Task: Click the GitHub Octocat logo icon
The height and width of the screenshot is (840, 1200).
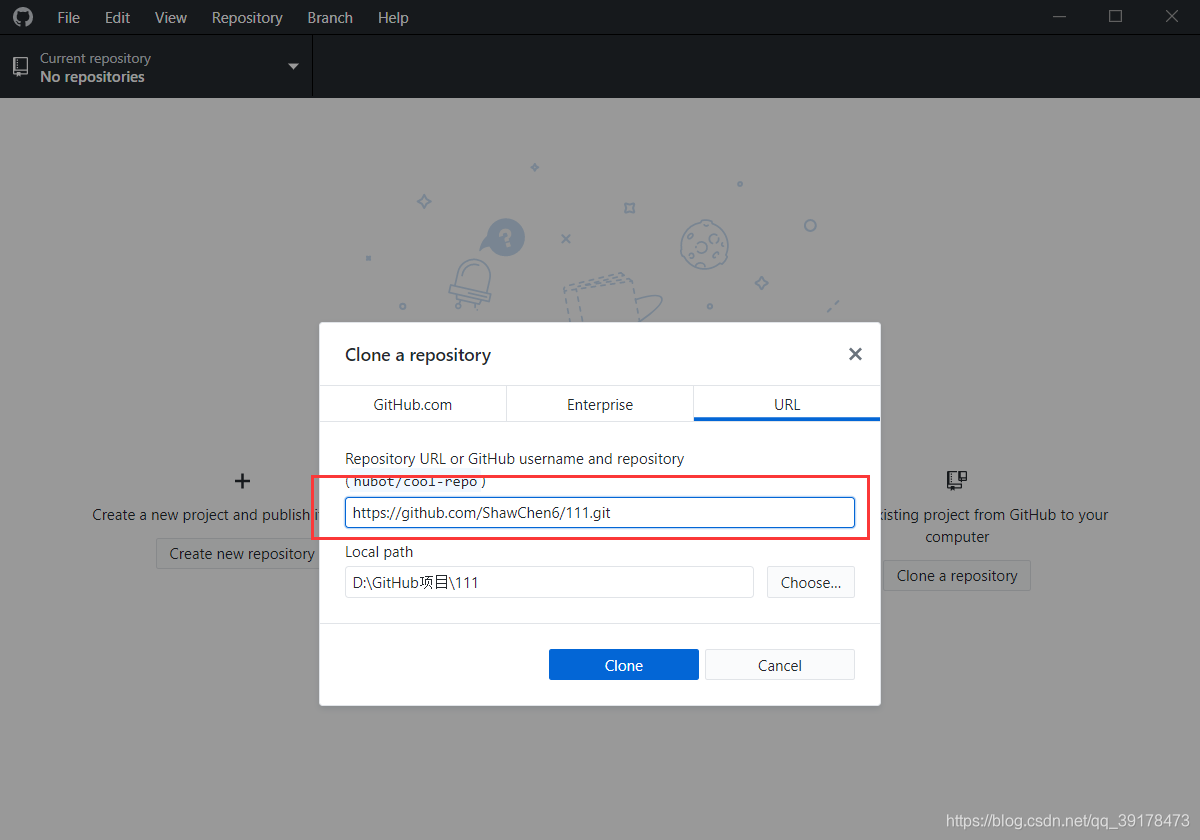Action: (x=22, y=17)
